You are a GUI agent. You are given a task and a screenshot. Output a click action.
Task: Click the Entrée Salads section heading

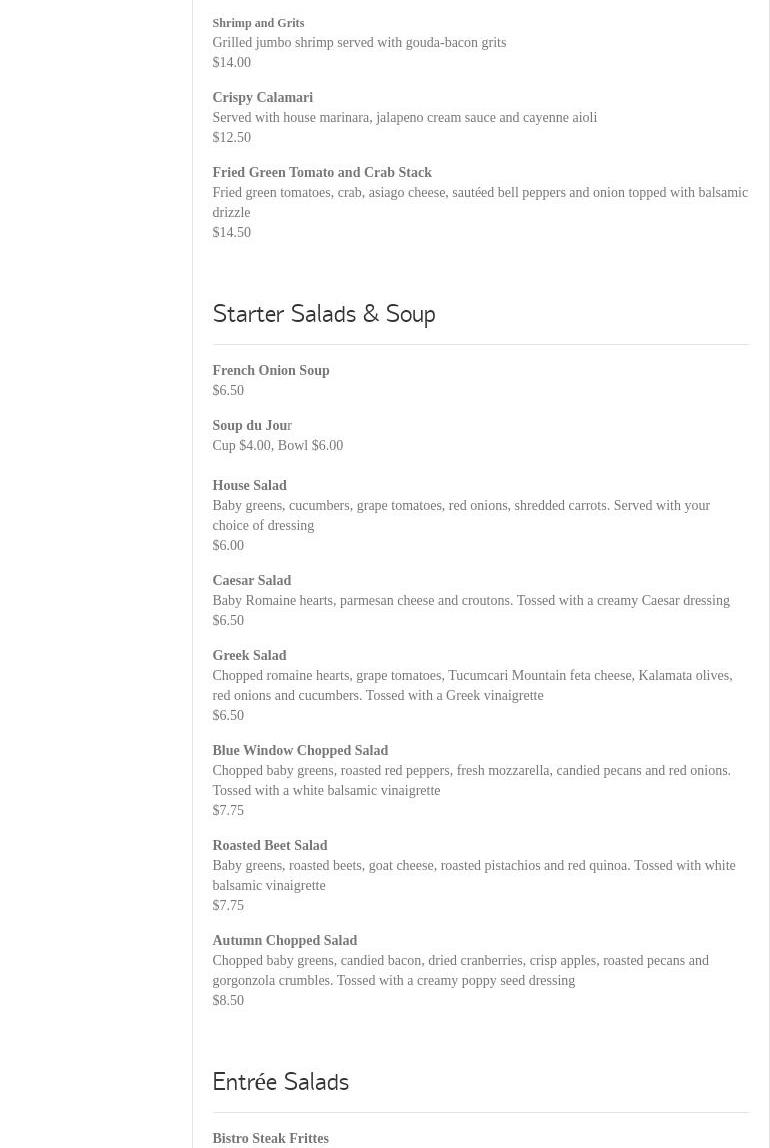(x=280, y=1082)
